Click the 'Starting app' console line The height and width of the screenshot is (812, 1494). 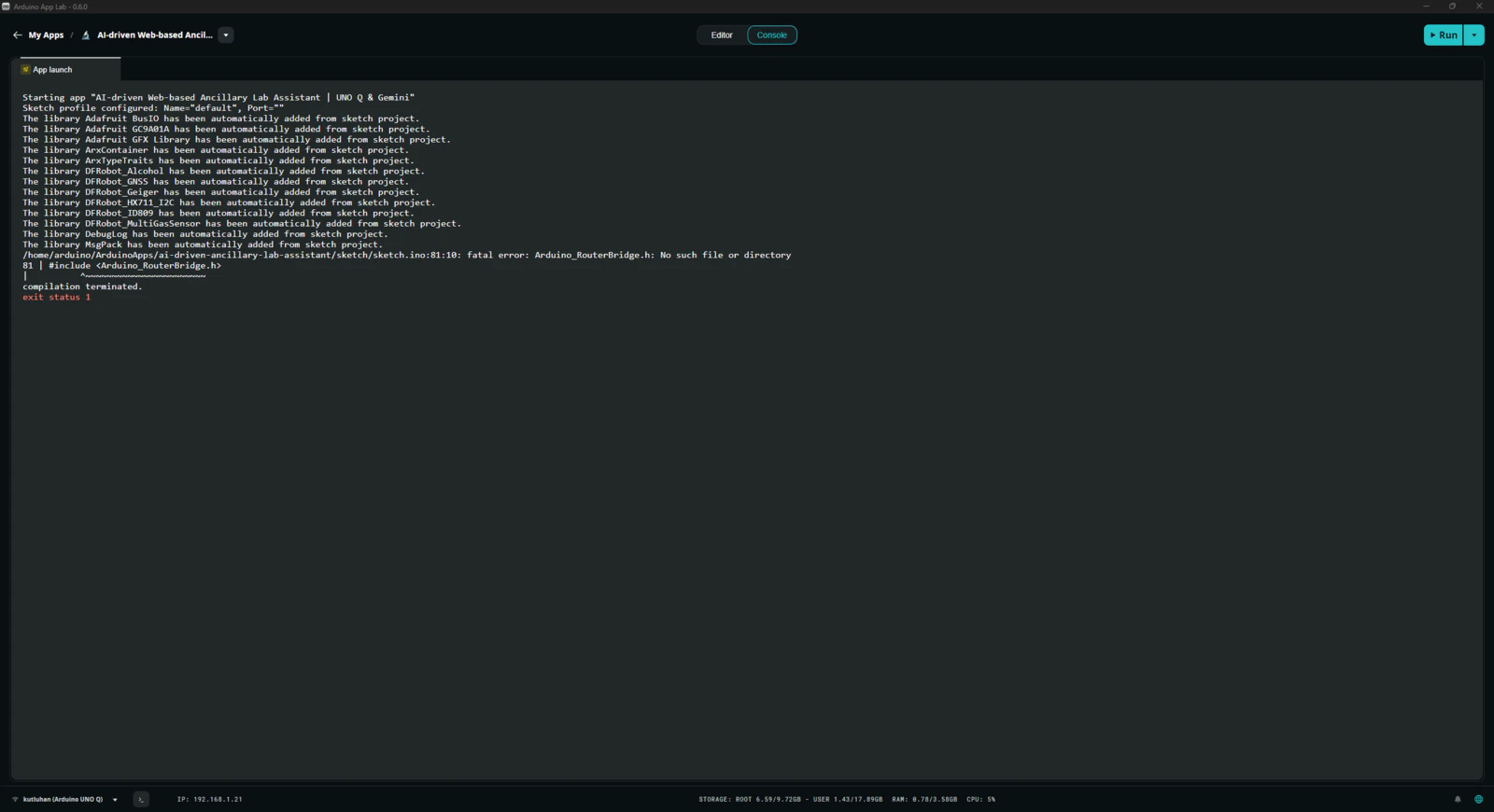pos(218,97)
